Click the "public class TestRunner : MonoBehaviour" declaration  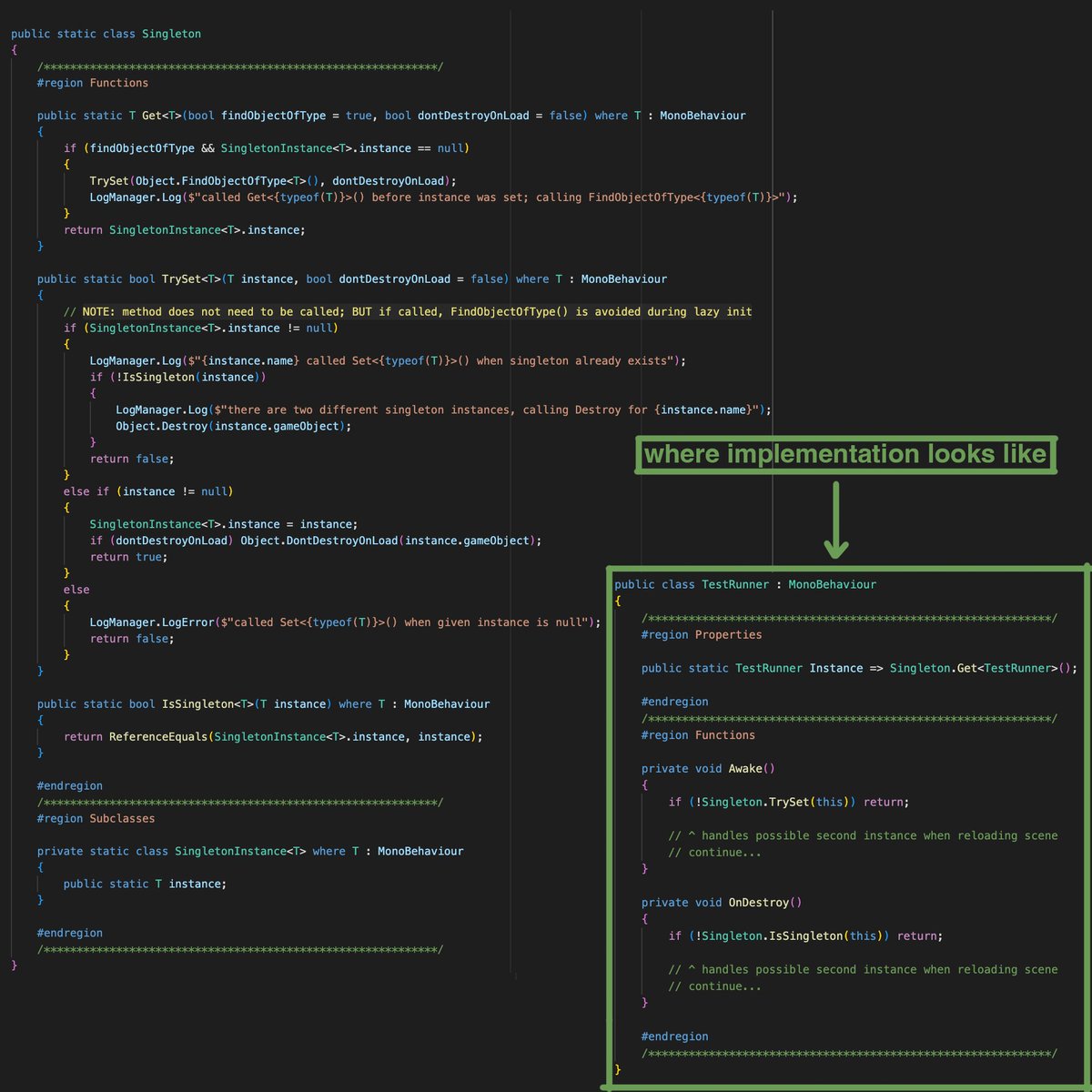click(x=745, y=585)
